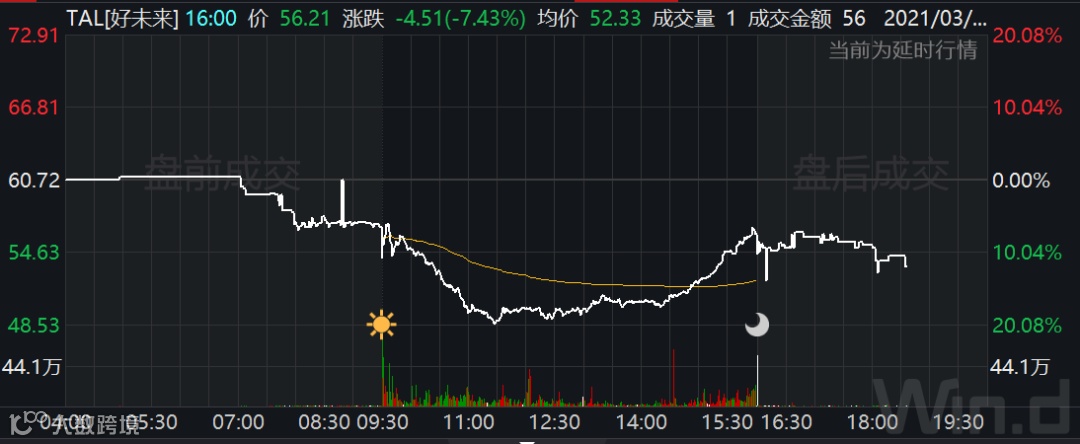Screen dimensions: 1080x444
Task: Click the red 10.04% percent axis label
Action: tap(1026, 107)
